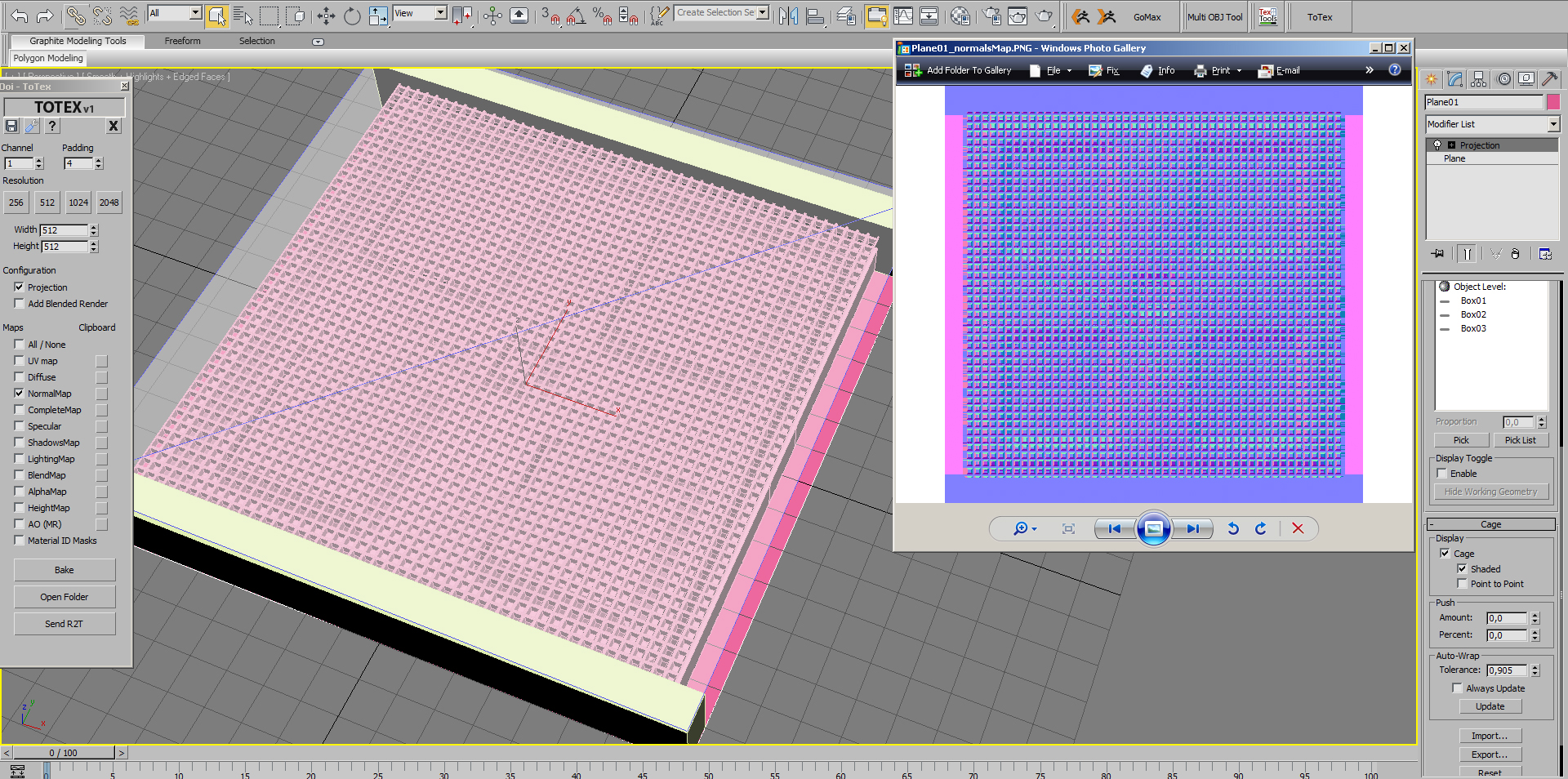Activate the Select and Rotate tool
This screenshot has height=779, width=1568.
click(352, 16)
